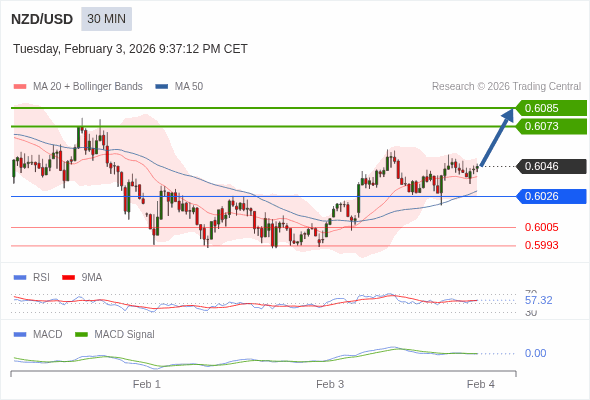Click the RSI legend label
This screenshot has width=590, height=400.
pyautogui.click(x=41, y=278)
